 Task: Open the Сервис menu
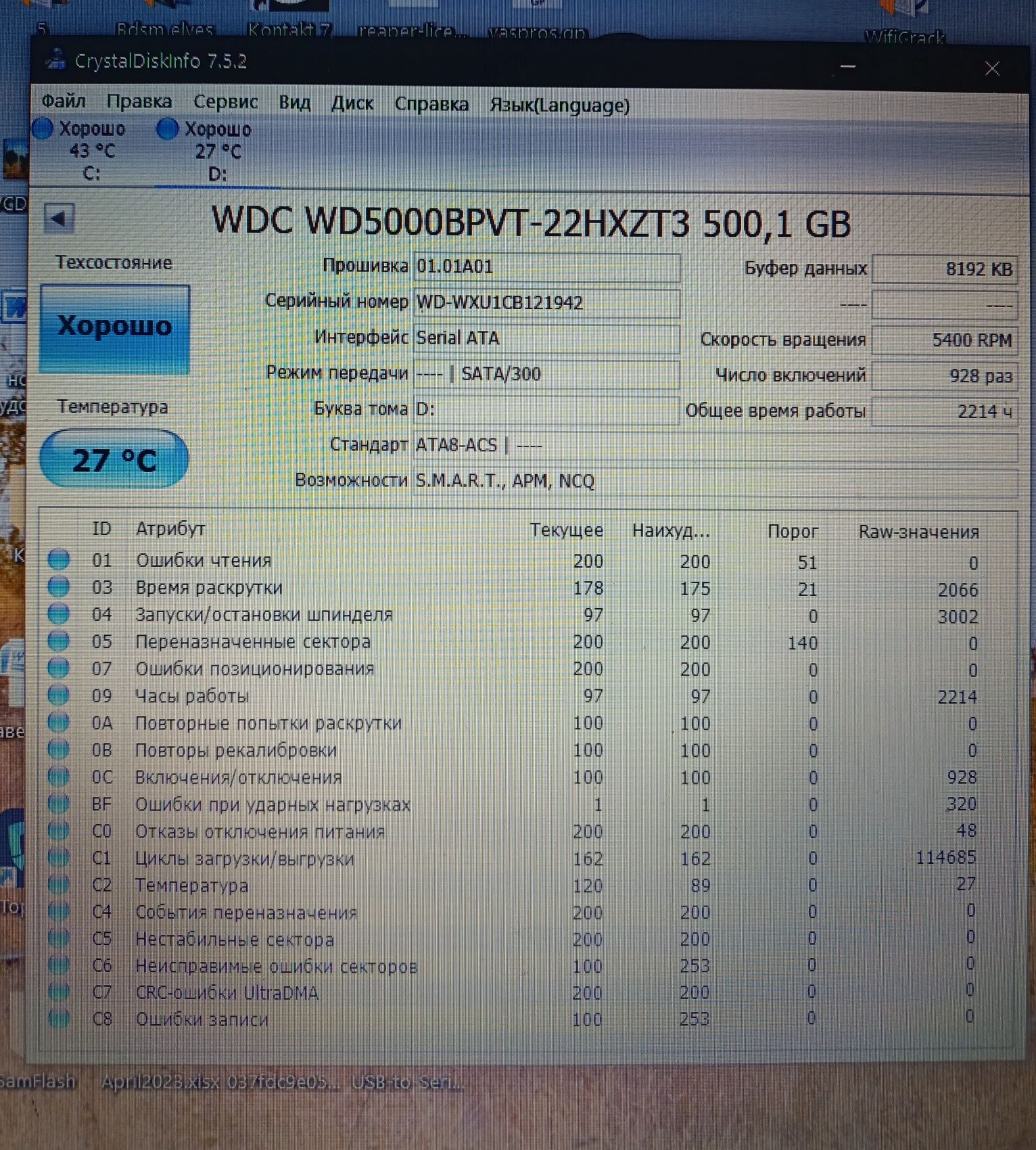tap(226, 102)
